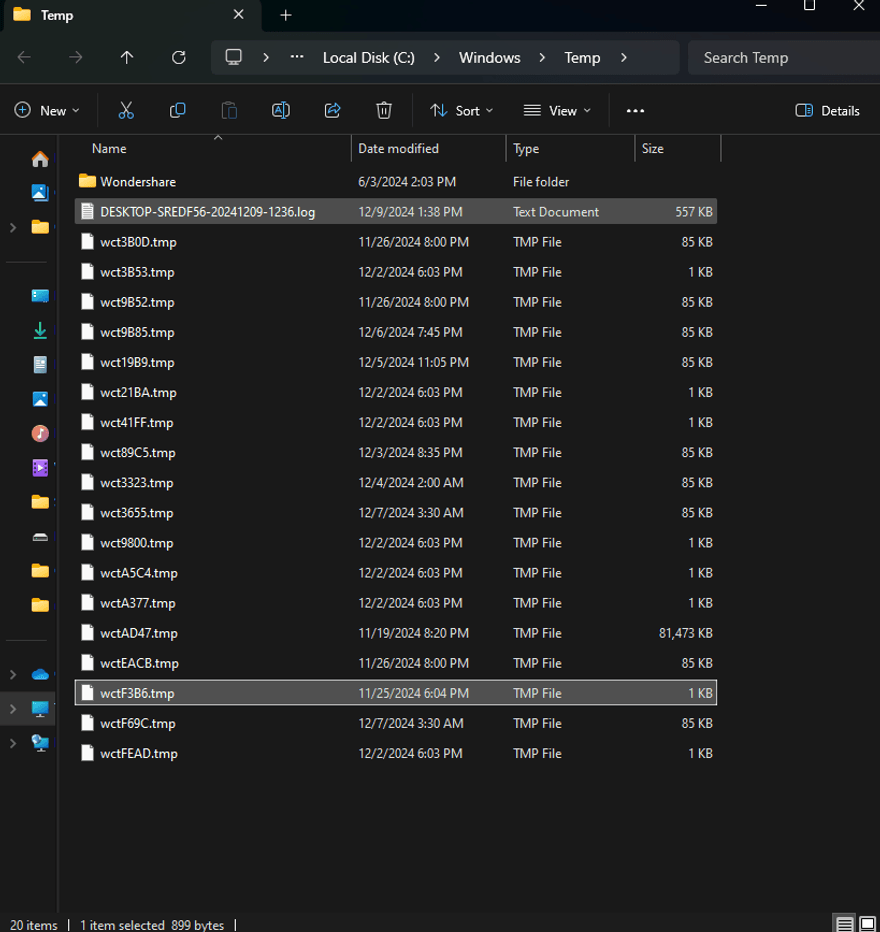Select Network icon in sidebar
Image resolution: width=880 pixels, height=932 pixels.
(40, 743)
